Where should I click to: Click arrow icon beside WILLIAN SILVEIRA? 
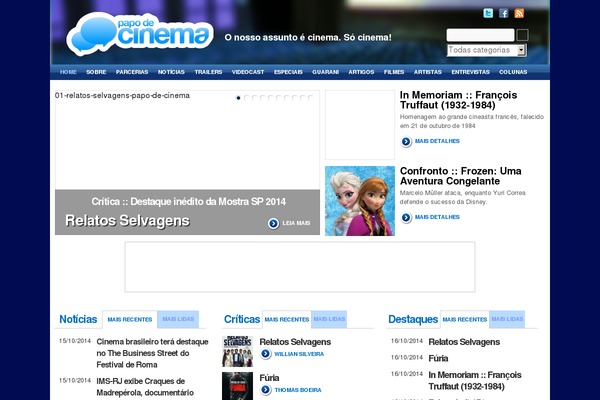(x=266, y=354)
